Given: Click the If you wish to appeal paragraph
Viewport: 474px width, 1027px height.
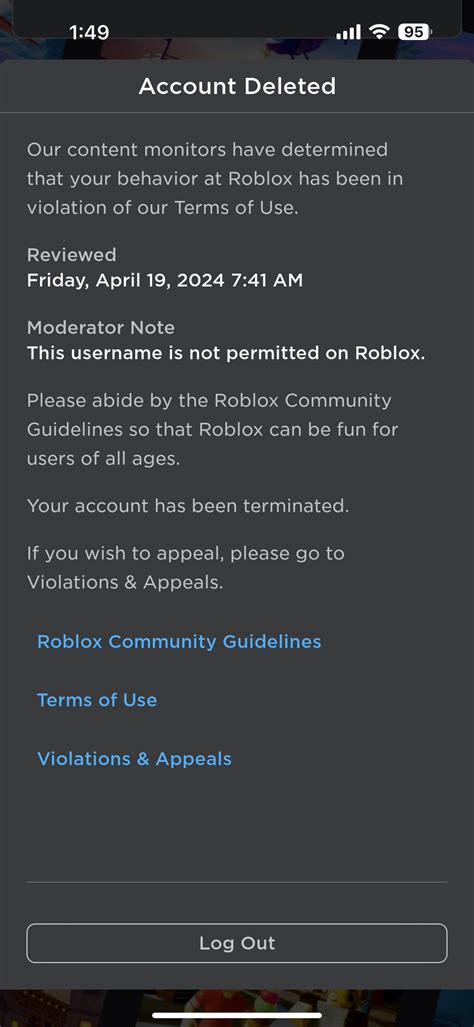Looking at the screenshot, I should coord(185,567).
